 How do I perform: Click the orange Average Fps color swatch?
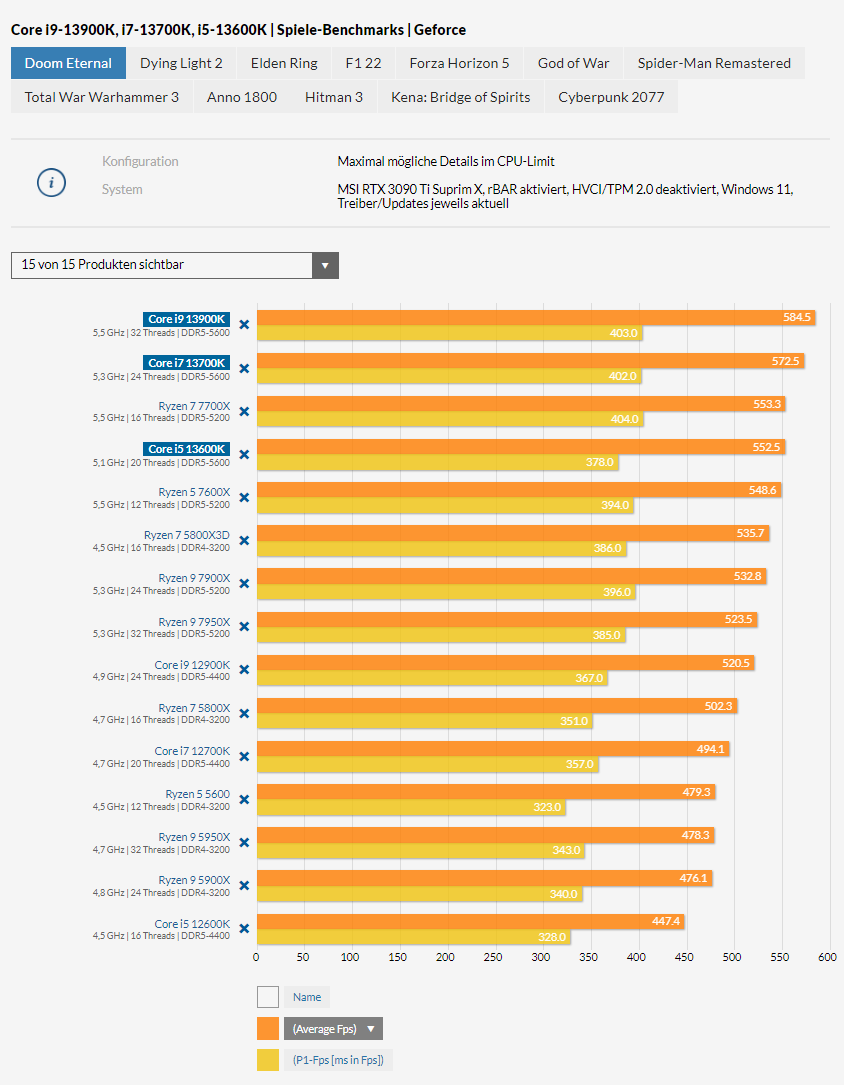click(268, 1029)
